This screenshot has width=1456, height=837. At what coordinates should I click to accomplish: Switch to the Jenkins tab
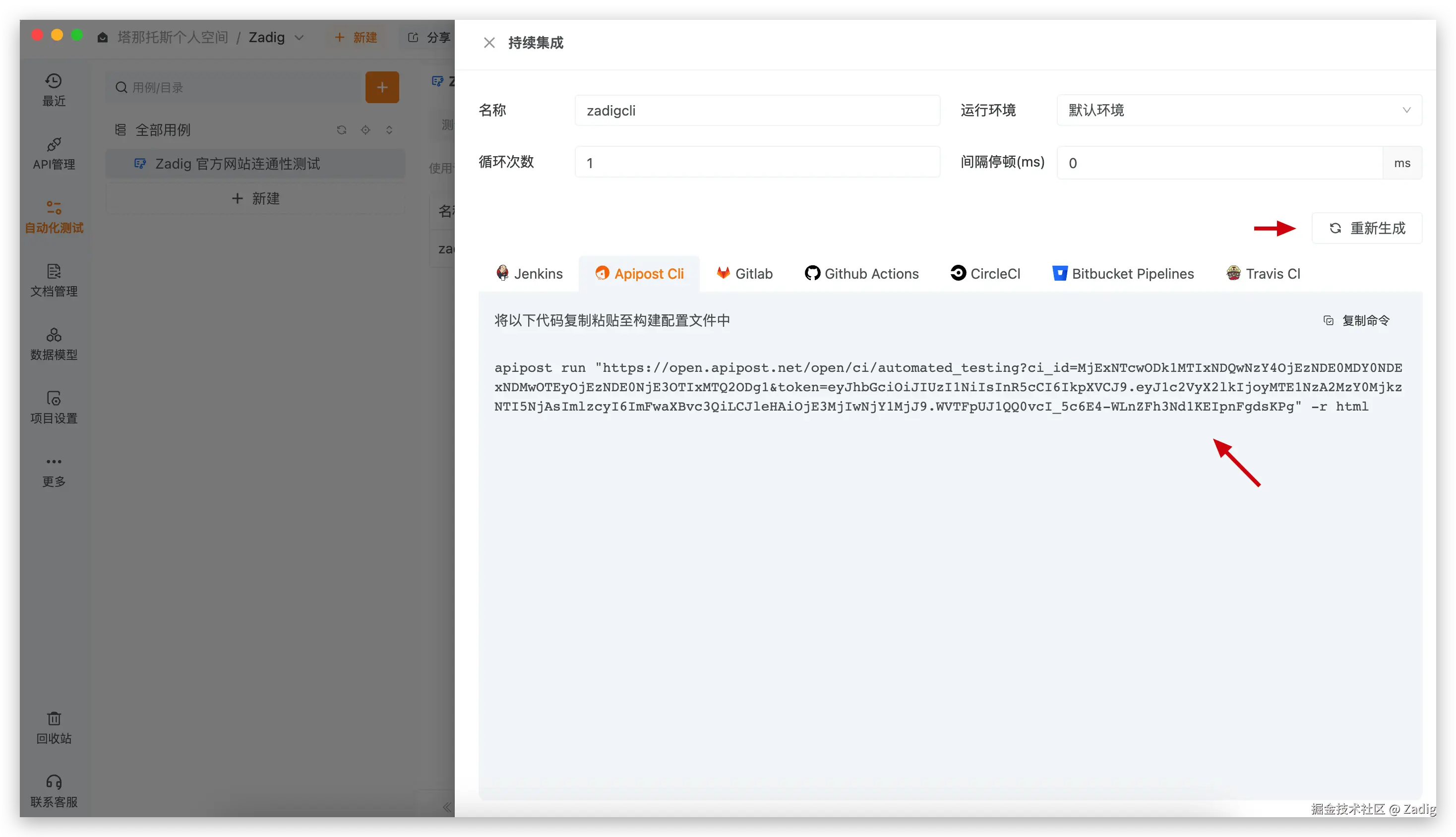click(x=529, y=274)
